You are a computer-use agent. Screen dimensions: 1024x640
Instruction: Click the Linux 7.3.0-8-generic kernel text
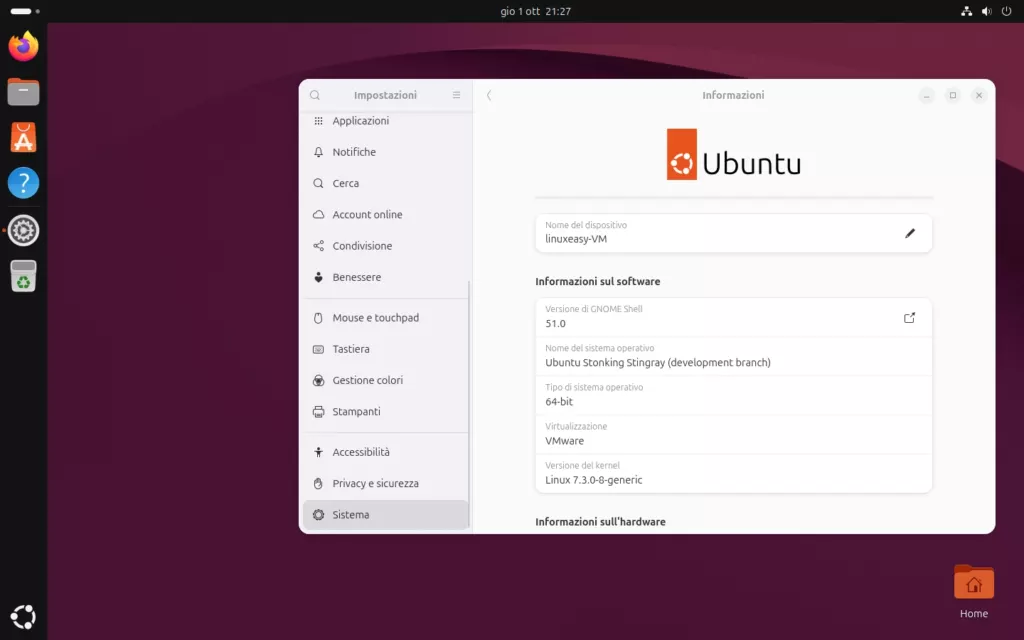[594, 480]
